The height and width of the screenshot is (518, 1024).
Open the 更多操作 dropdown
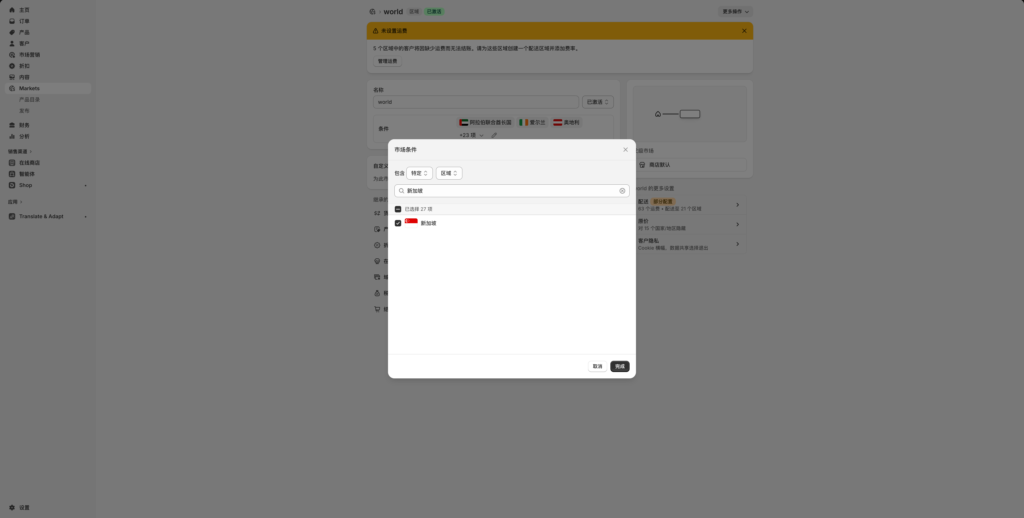coord(735,12)
